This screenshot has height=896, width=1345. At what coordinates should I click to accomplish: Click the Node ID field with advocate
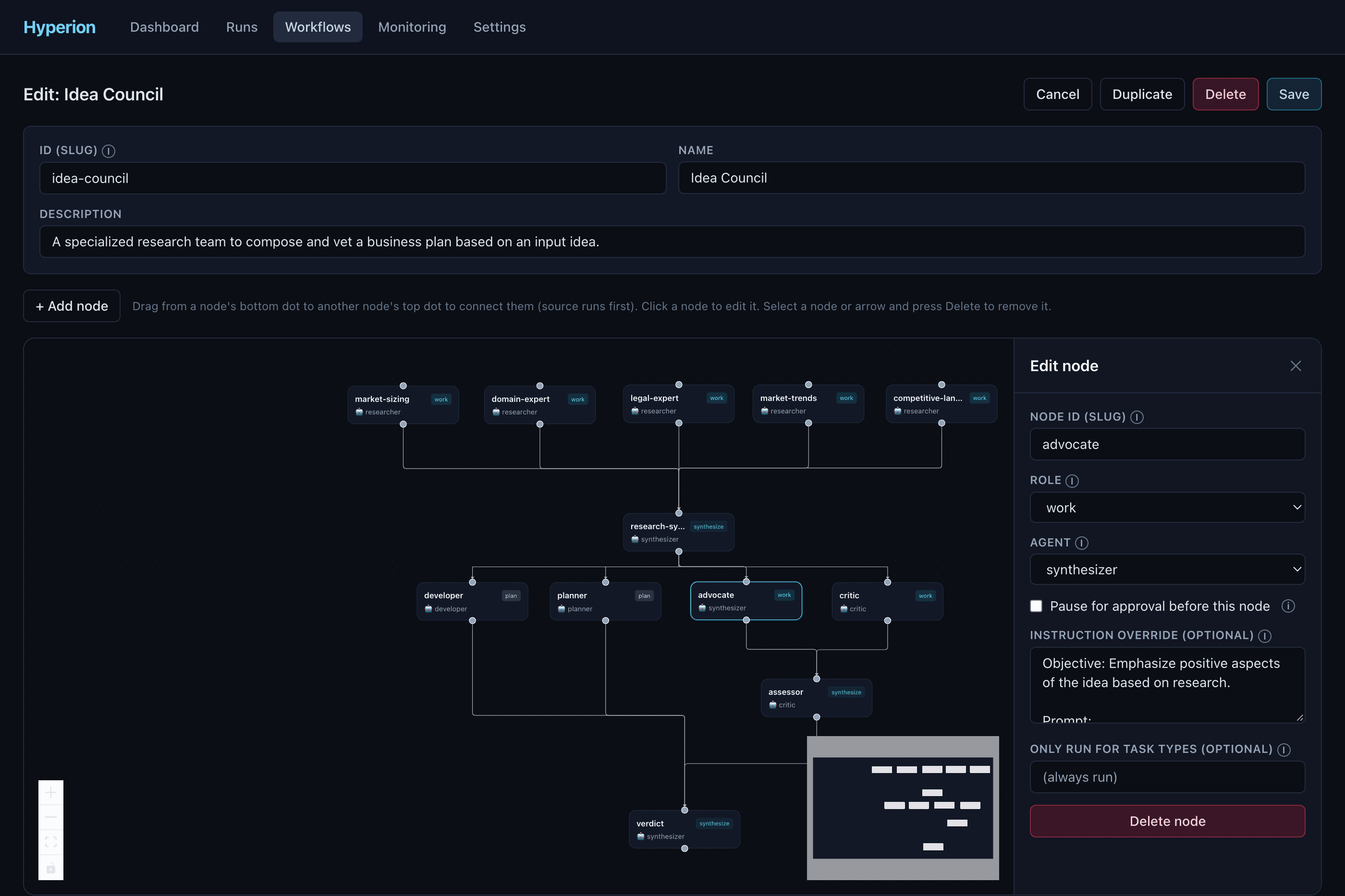1167,445
